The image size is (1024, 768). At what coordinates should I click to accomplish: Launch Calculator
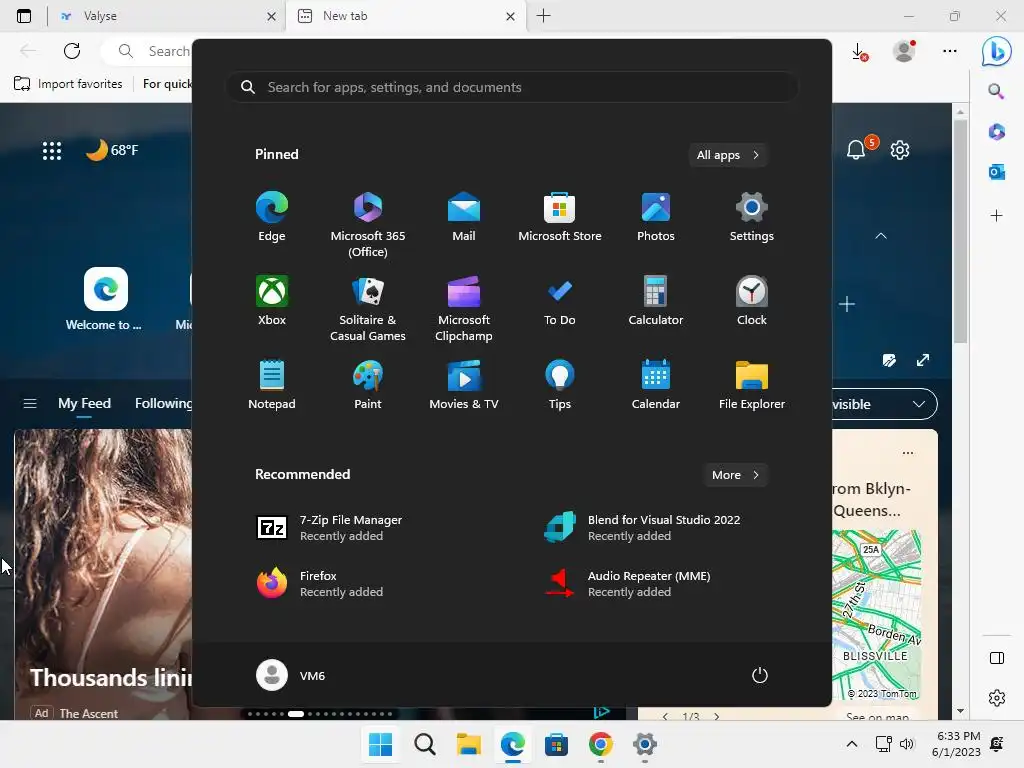(x=656, y=300)
